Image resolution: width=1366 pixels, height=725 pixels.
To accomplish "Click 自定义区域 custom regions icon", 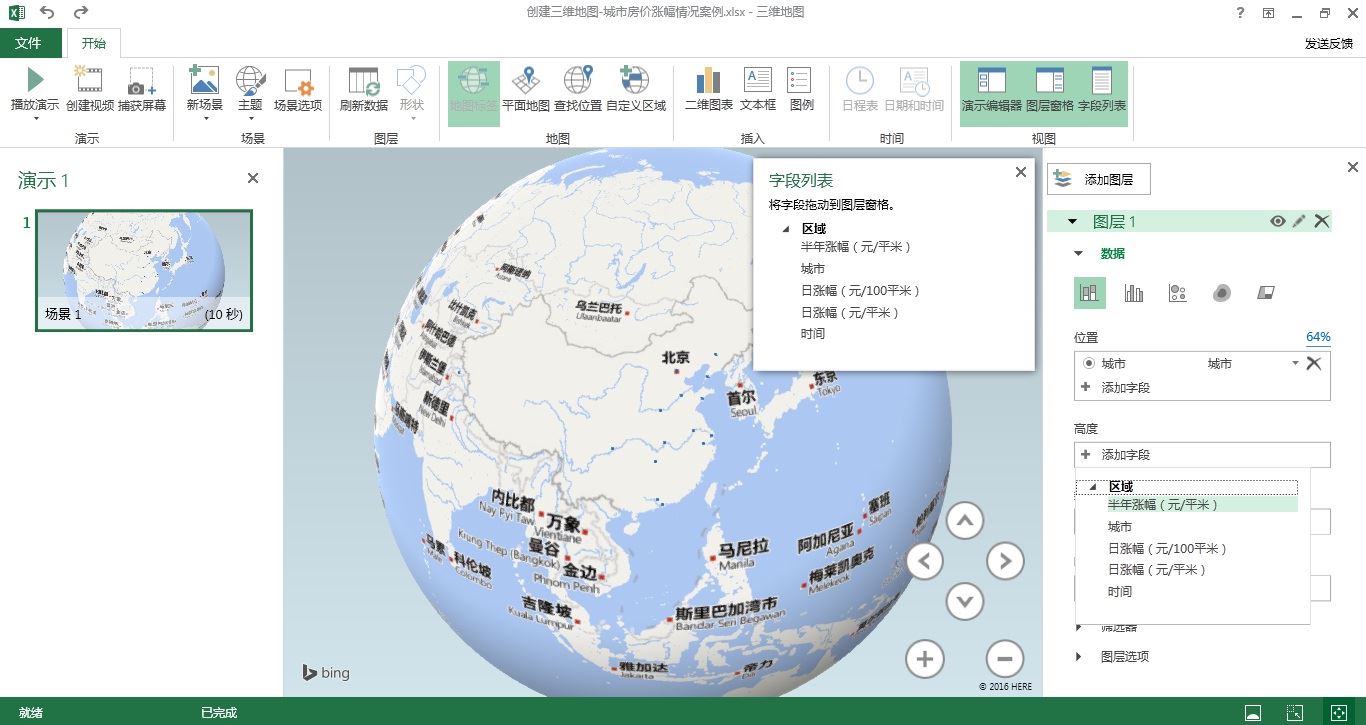I will pos(634,81).
